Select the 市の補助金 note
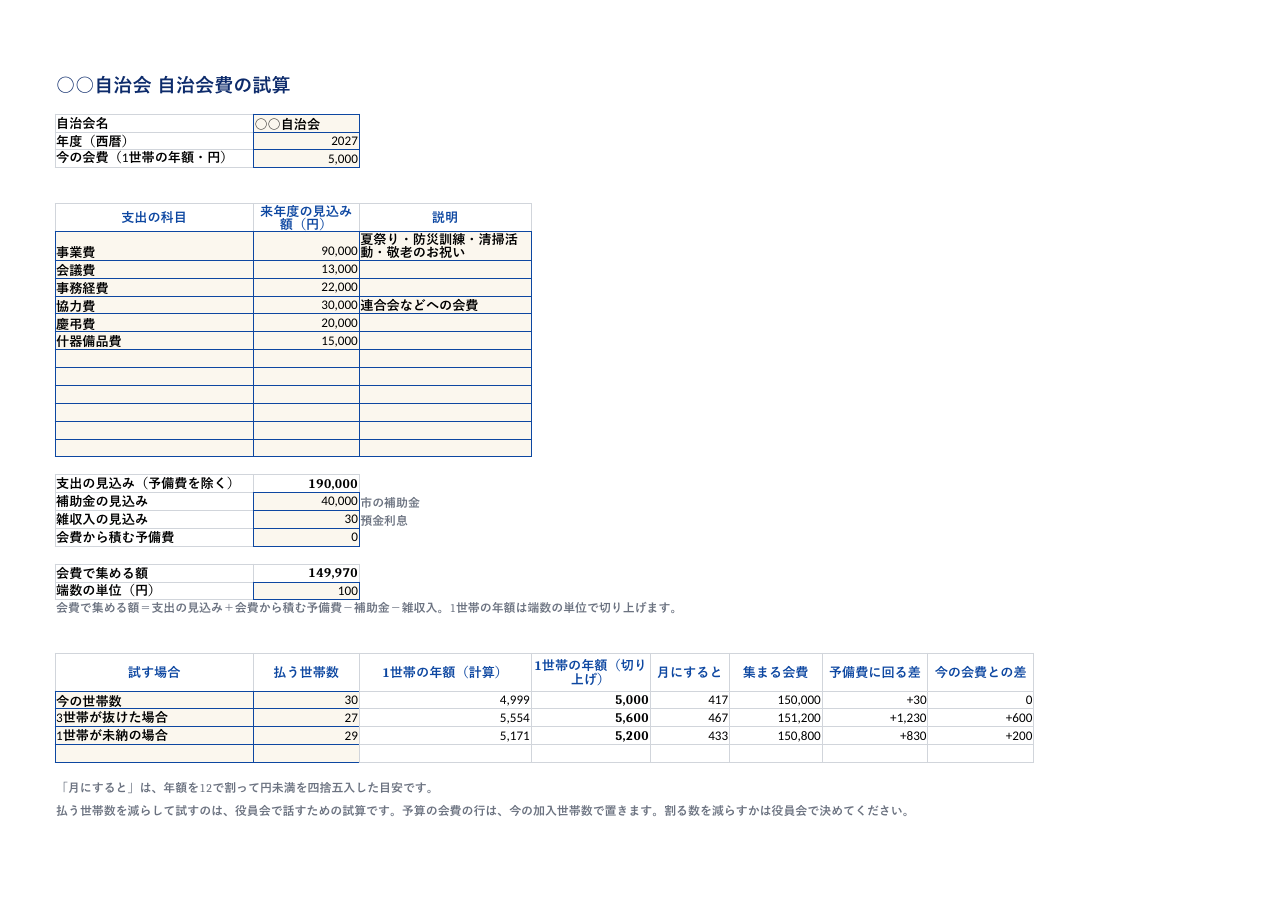 (x=390, y=503)
